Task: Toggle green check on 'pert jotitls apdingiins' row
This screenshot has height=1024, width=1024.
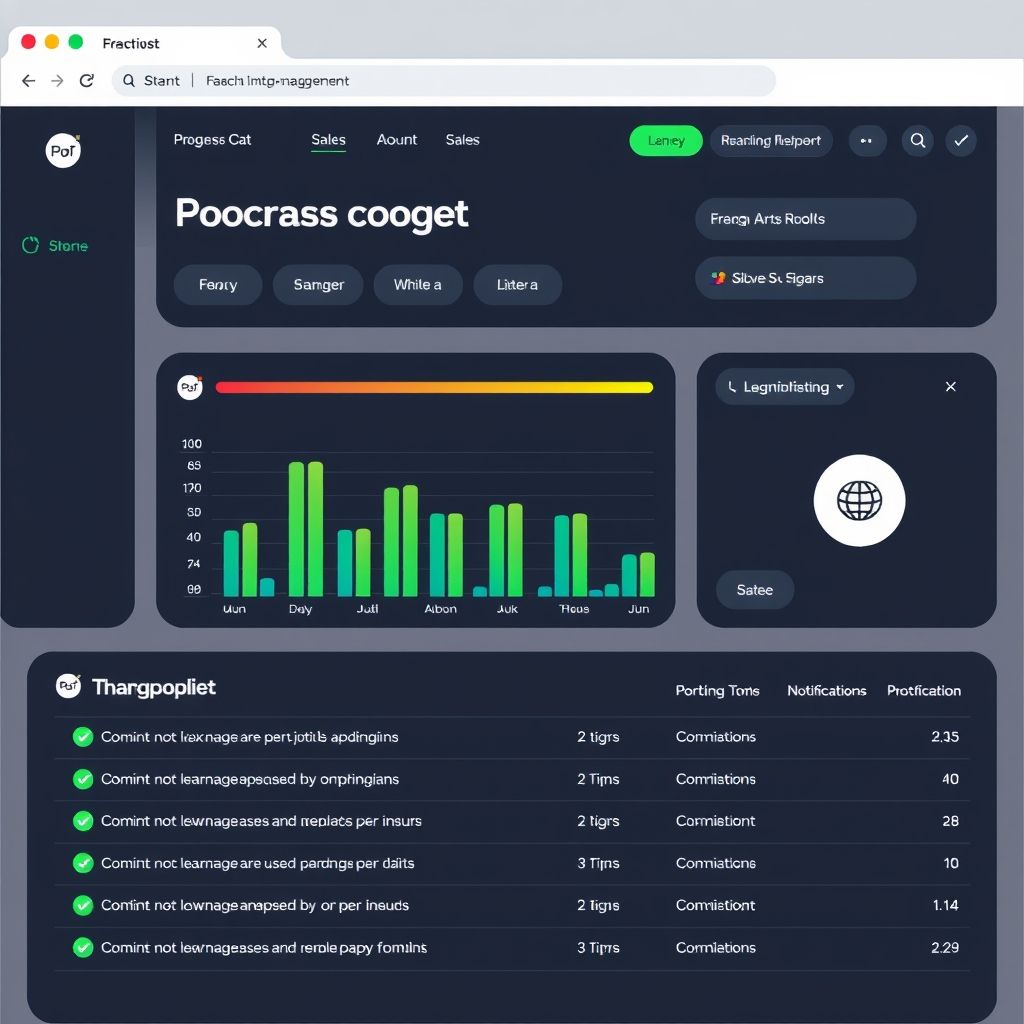Action: point(83,737)
